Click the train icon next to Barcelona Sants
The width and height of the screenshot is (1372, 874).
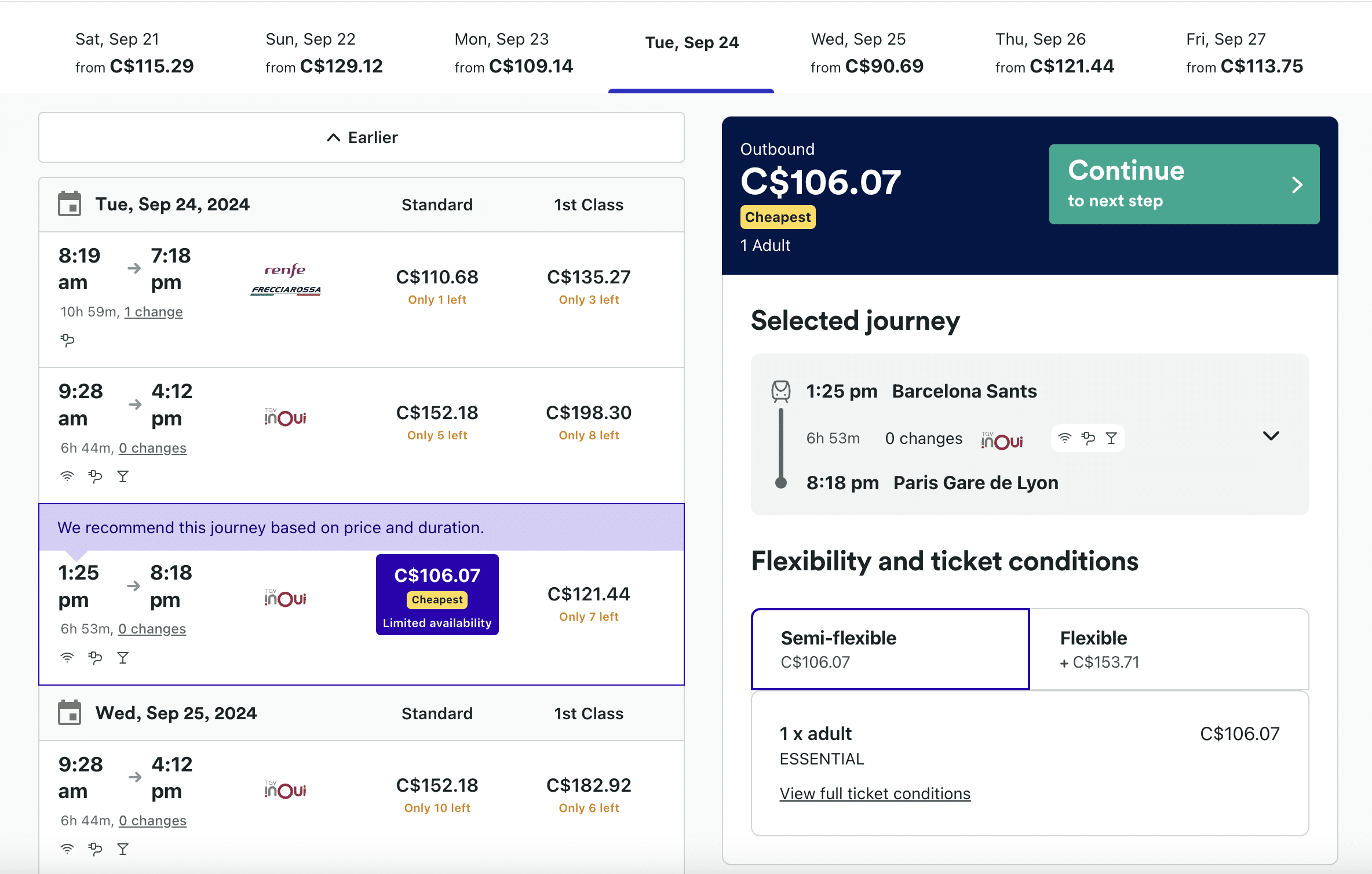point(780,391)
